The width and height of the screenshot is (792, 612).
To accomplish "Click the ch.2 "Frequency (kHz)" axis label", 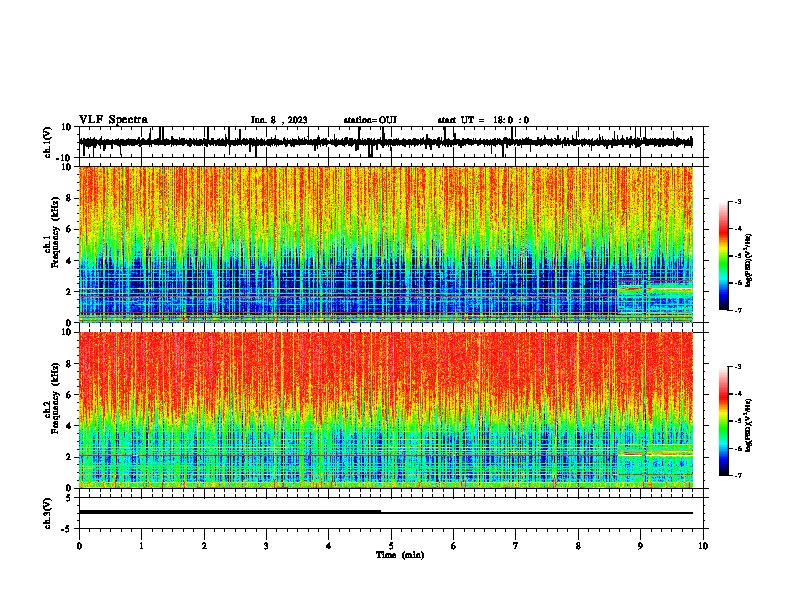I will (x=55, y=398).
